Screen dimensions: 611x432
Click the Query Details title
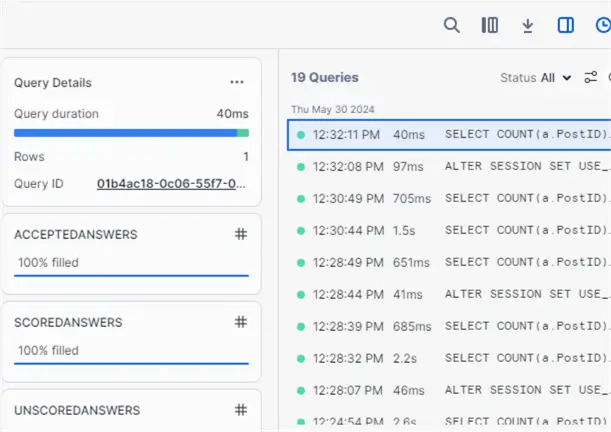[x=53, y=83]
